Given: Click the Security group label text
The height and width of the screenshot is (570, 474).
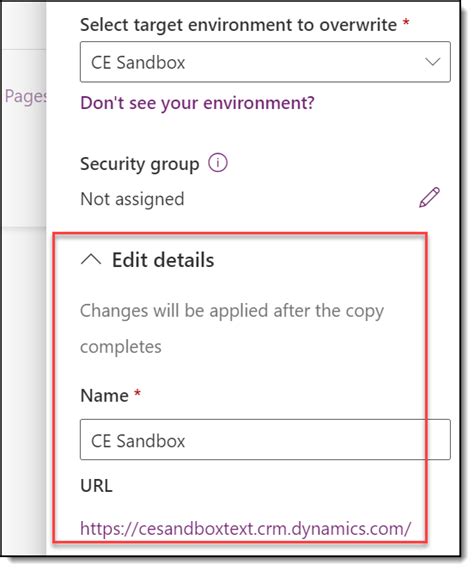Looking at the screenshot, I should pos(140,164).
